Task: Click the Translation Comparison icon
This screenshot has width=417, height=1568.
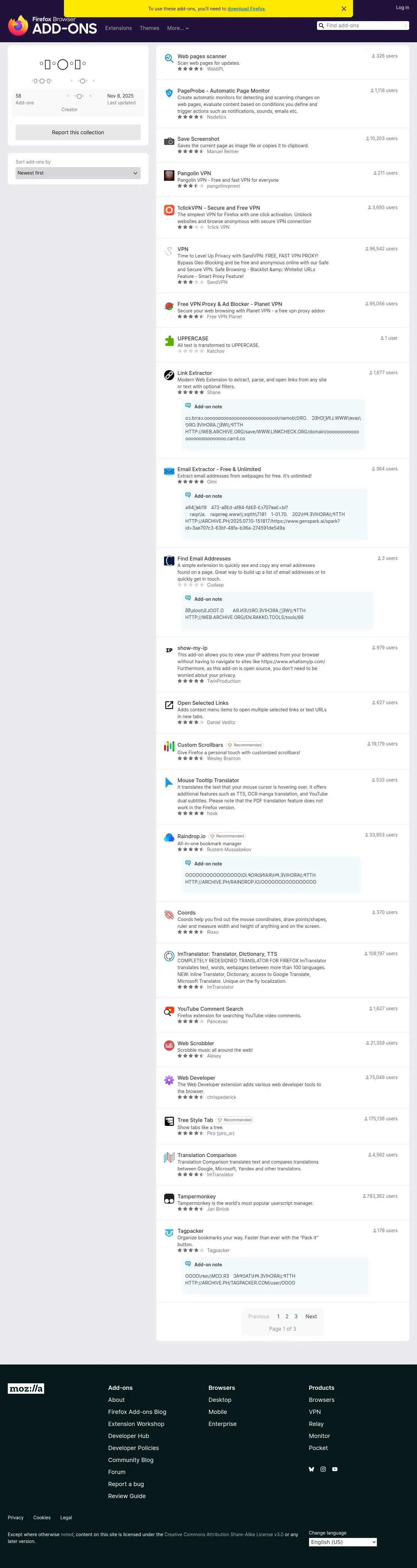Action: coord(169,1157)
